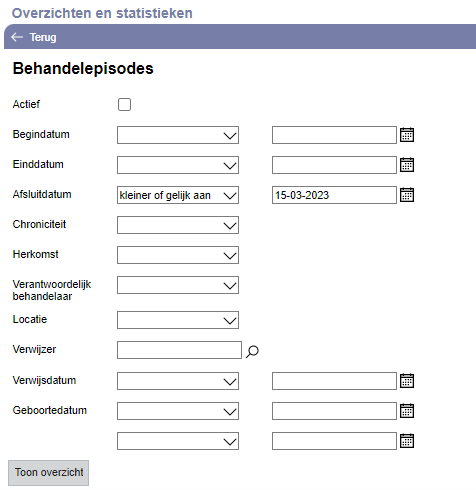Click magnifier icon next to Verwijzer

252,351
